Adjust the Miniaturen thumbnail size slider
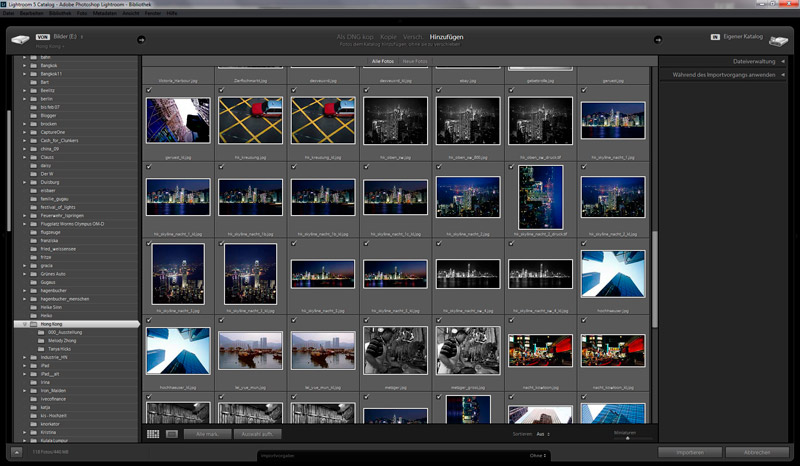This screenshot has width=800, height=466. 630,438
